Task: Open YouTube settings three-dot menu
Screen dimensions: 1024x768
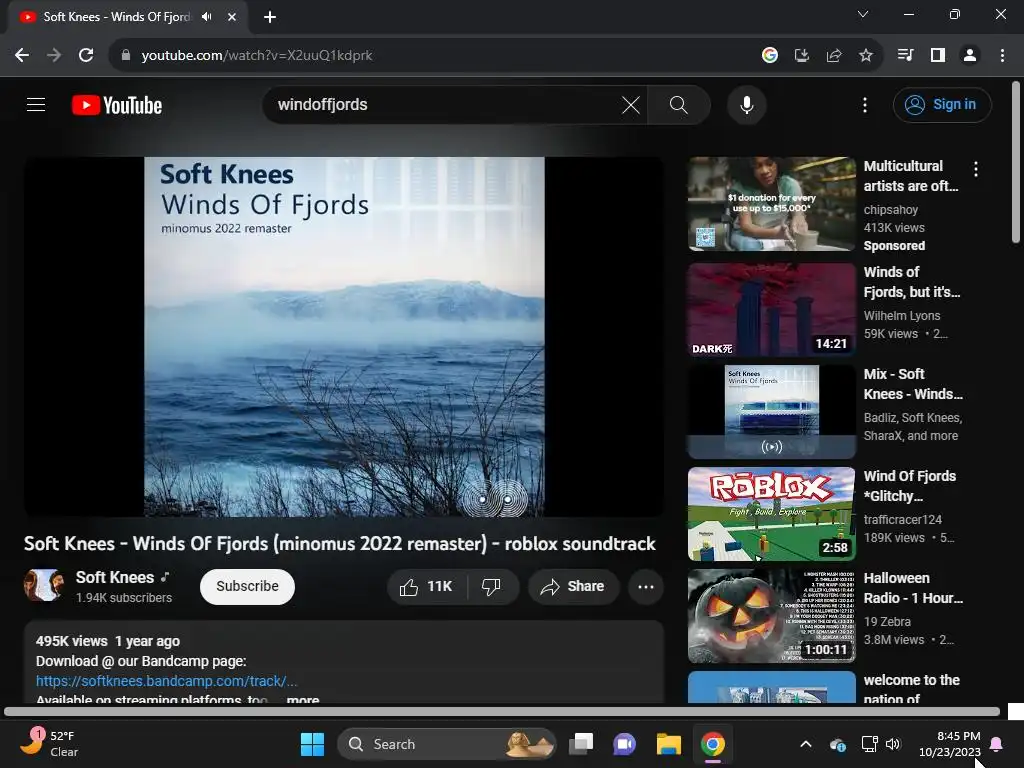Action: click(x=865, y=104)
